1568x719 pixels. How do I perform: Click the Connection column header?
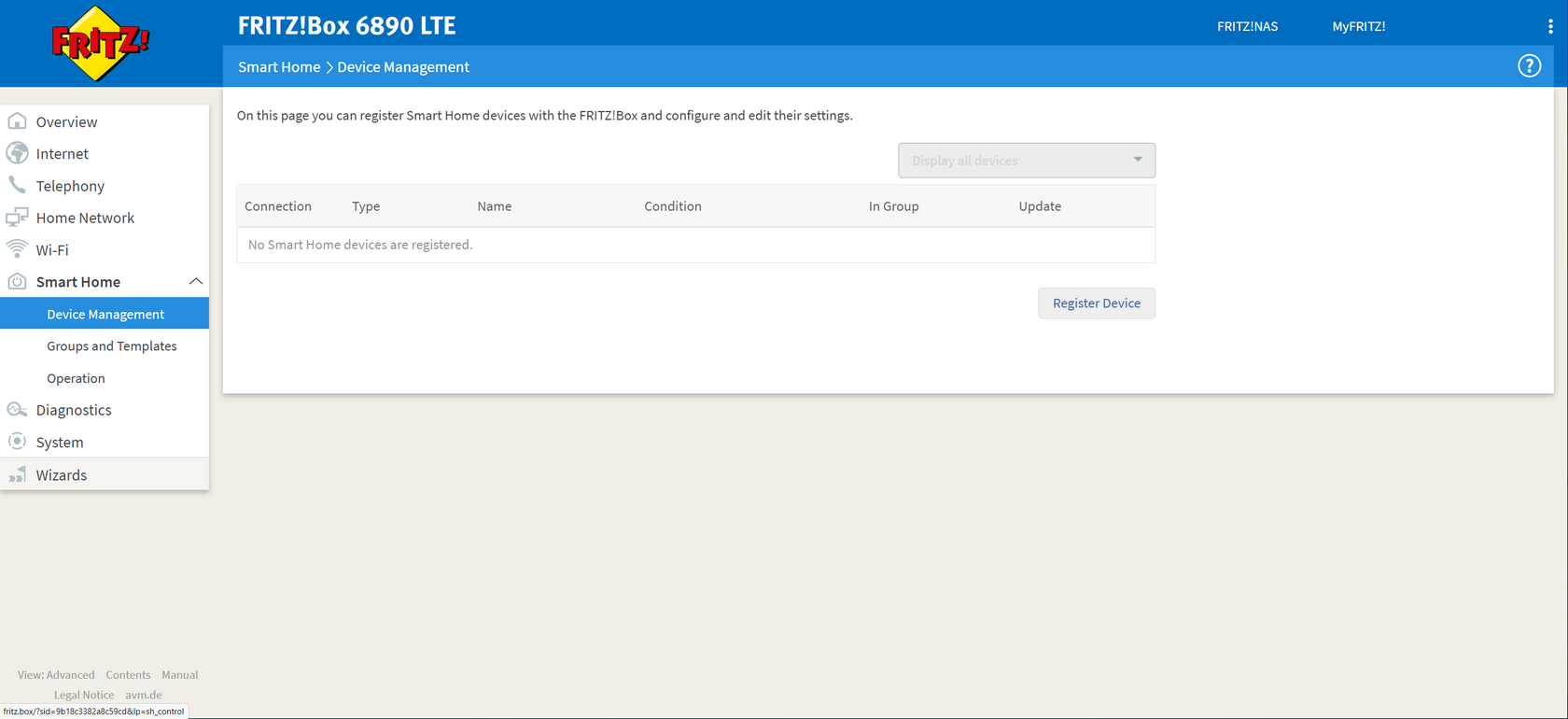click(278, 206)
